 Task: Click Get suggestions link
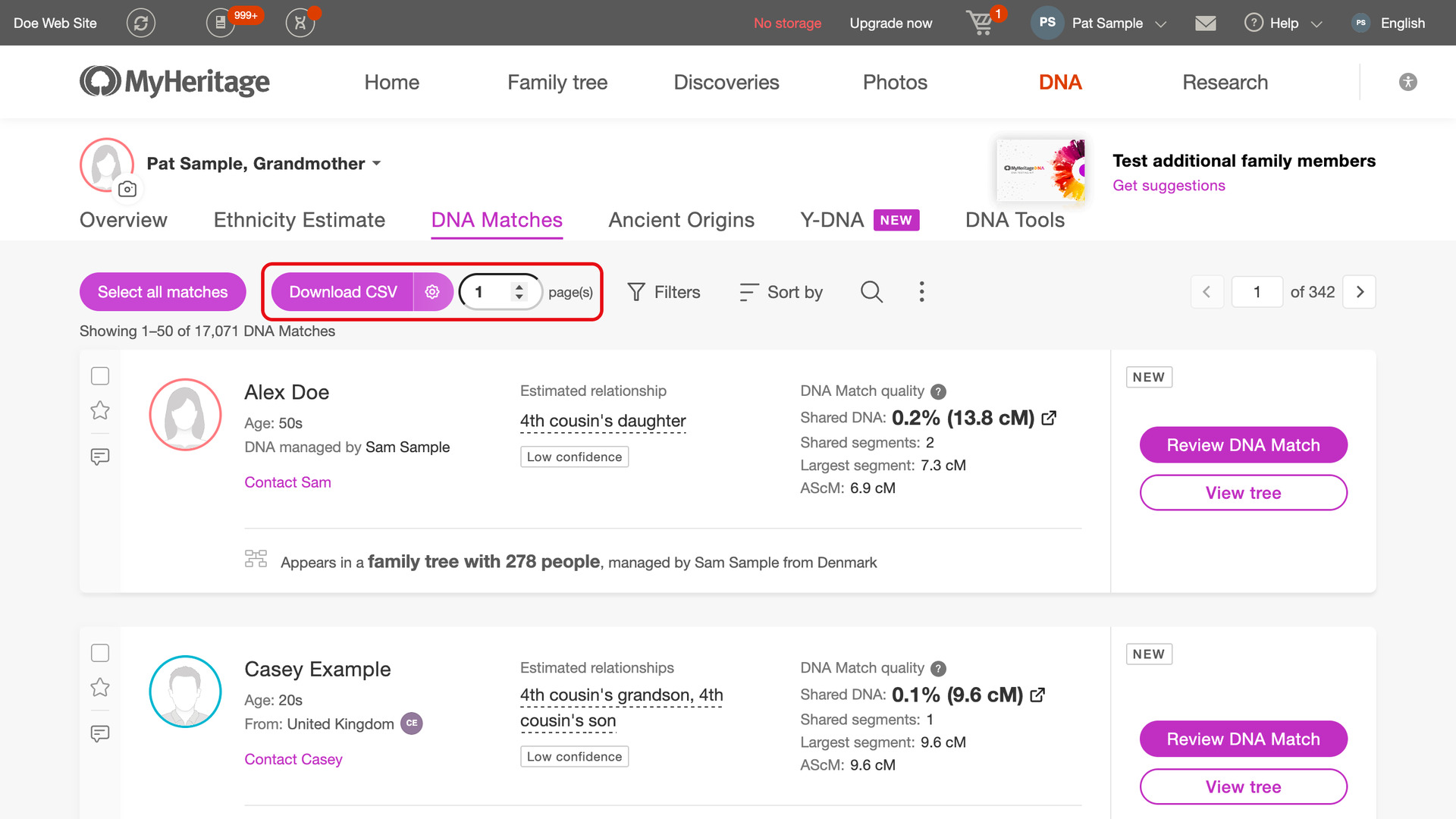pyautogui.click(x=1169, y=186)
